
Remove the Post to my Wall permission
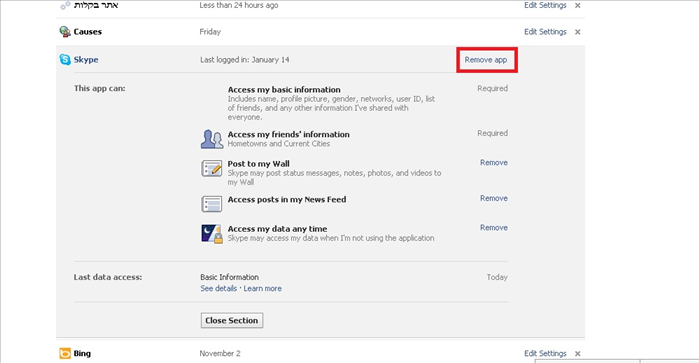494,163
